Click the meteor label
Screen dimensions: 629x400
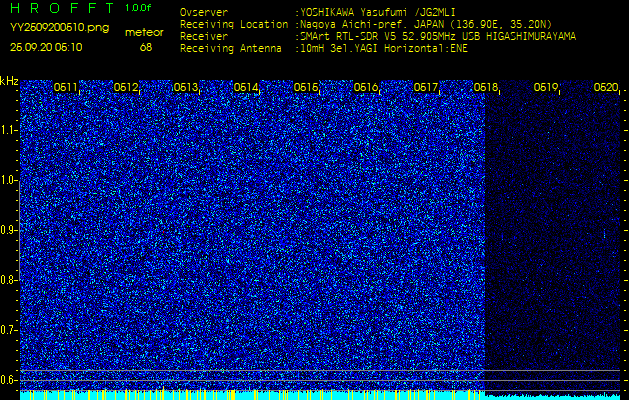tap(144, 33)
